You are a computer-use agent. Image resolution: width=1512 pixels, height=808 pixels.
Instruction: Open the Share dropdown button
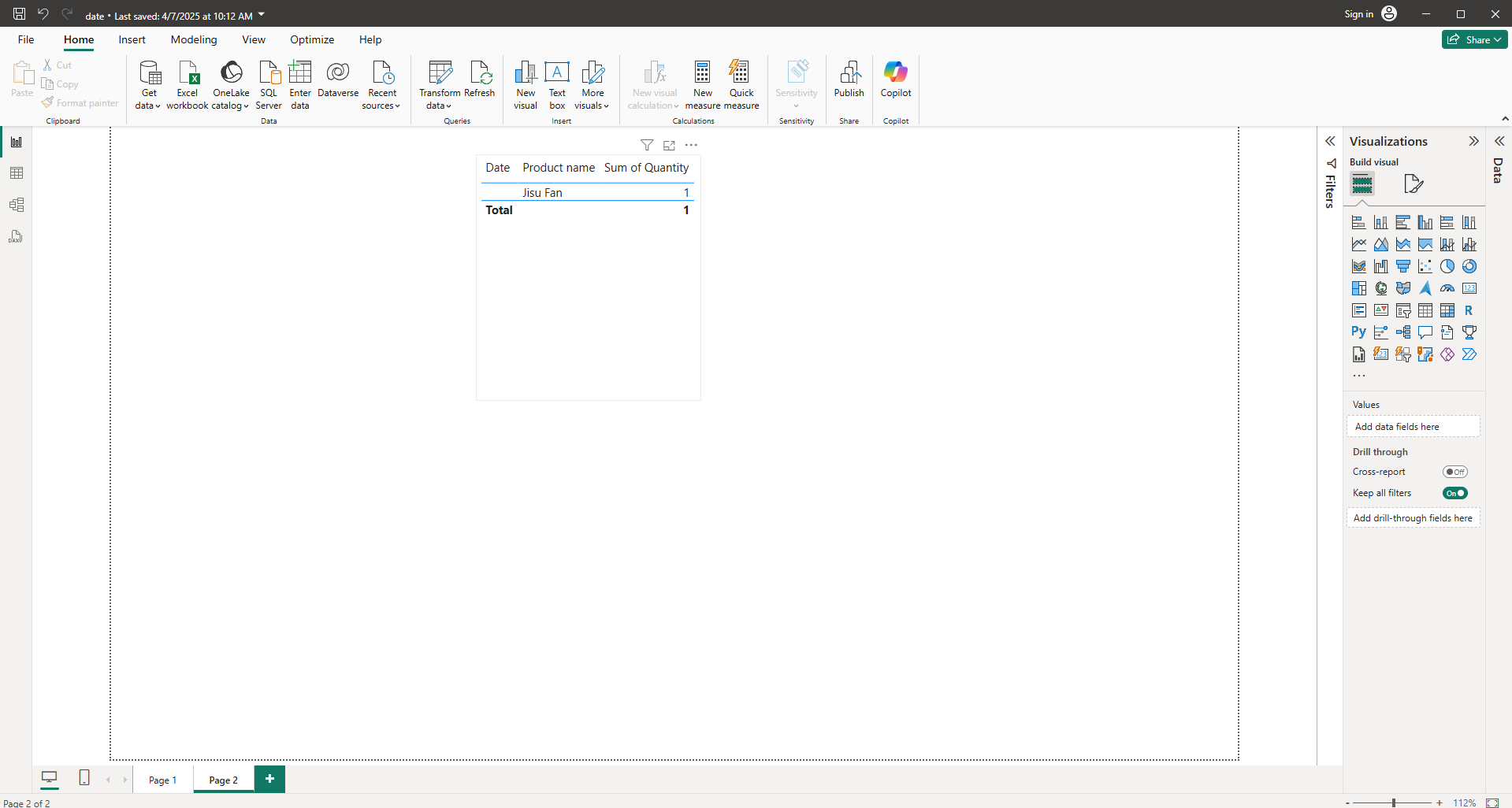(1474, 39)
